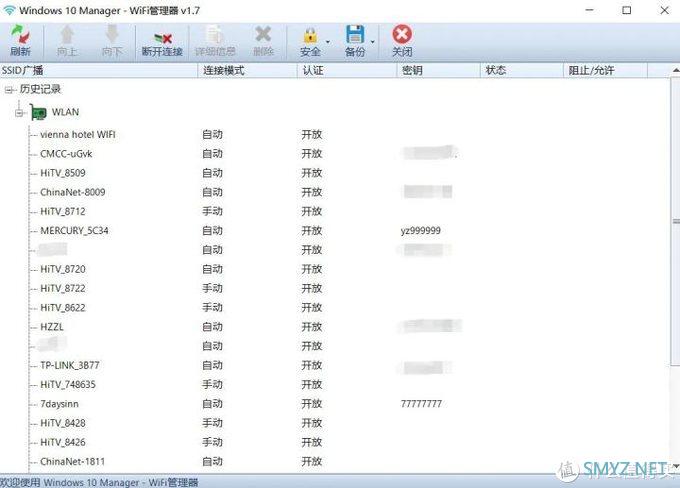Screen dimensions: 680x488
Task: Click the Disconnect (断开连接) toolbar icon
Action: (163, 39)
